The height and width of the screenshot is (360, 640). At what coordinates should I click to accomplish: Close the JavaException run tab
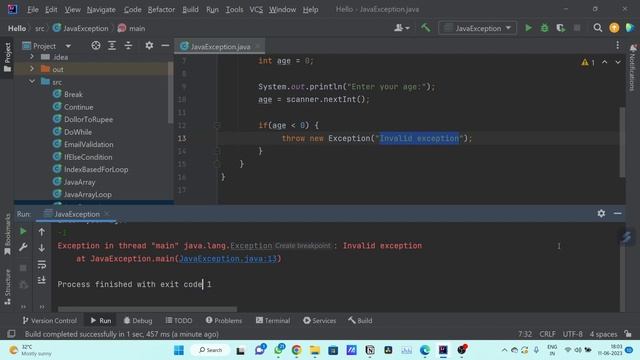(x=107, y=213)
